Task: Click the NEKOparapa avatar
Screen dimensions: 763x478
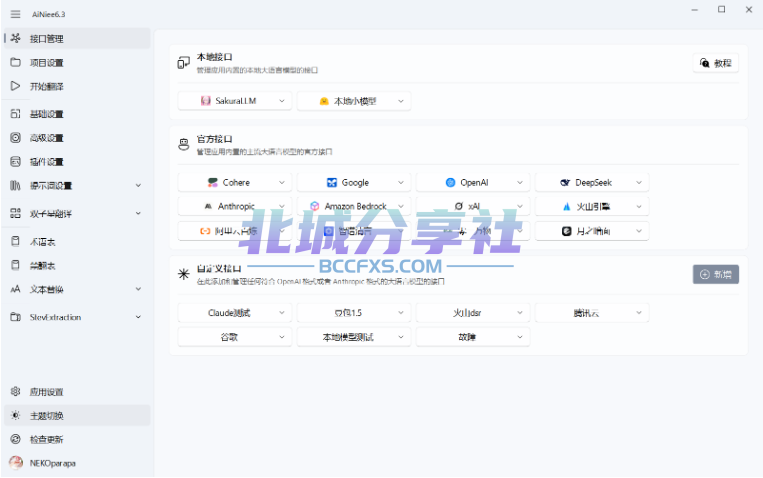Action: 16,462
